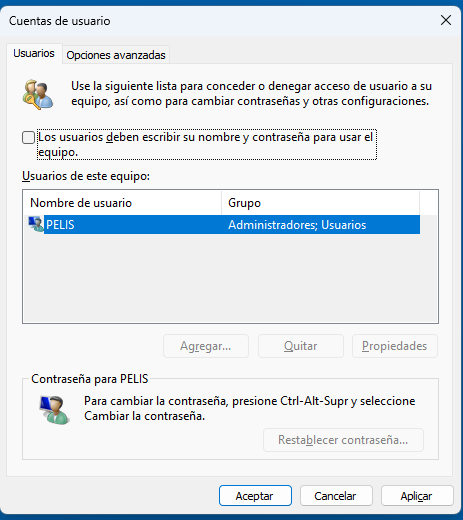
Task: Click the PELIS account icon in the list
Action: coord(36,224)
